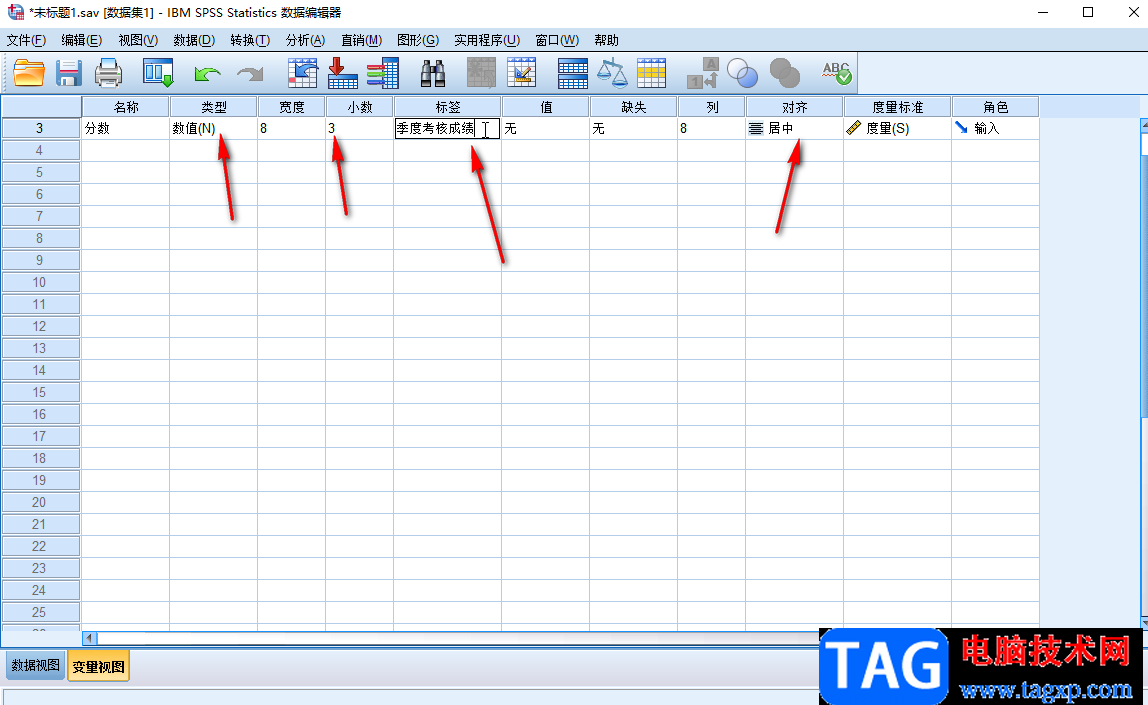Select the decimals cell showing 3
Viewport: 1148px width, 705px height.
(x=359, y=128)
